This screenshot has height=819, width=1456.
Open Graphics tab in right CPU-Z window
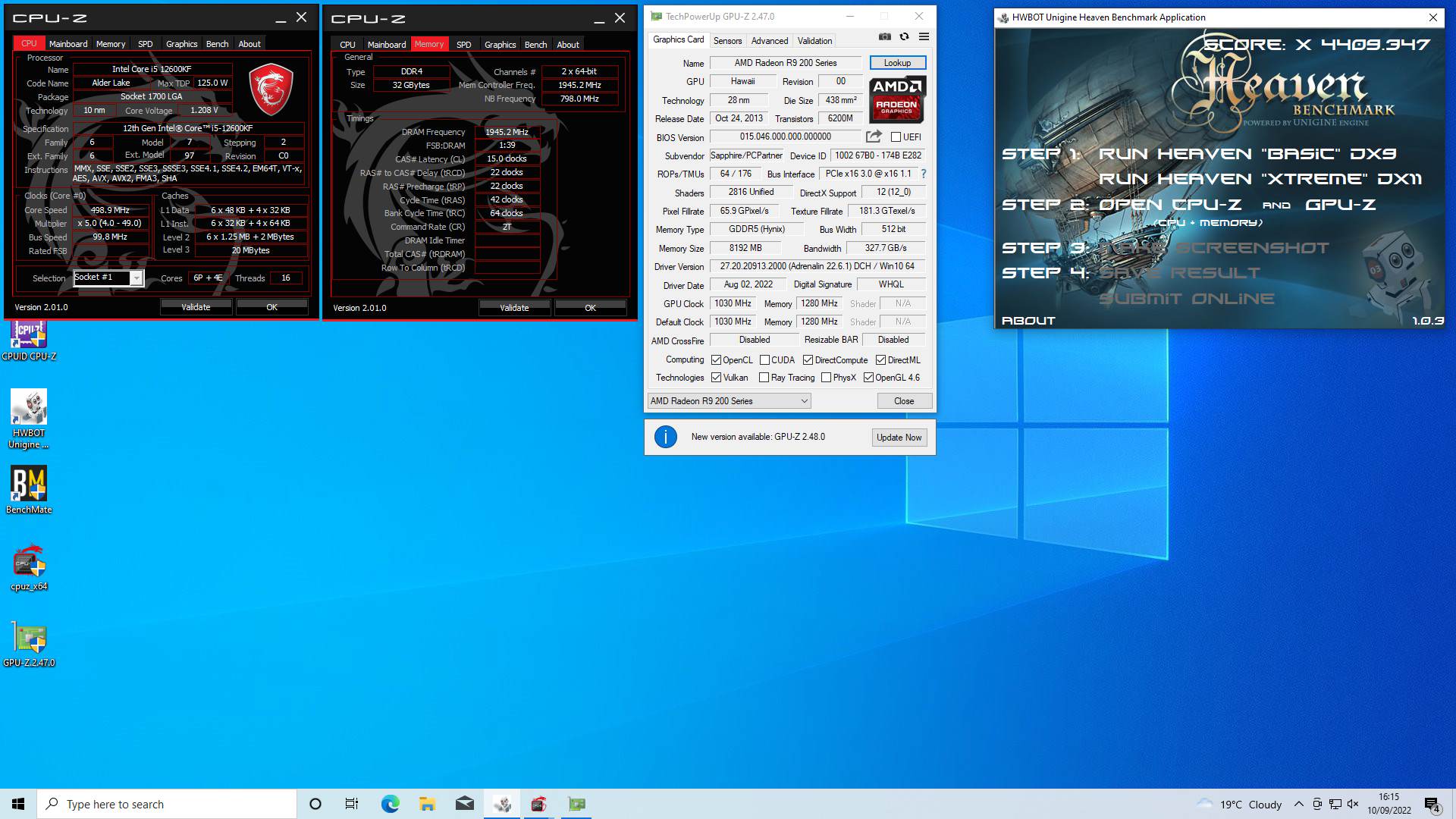click(x=500, y=45)
